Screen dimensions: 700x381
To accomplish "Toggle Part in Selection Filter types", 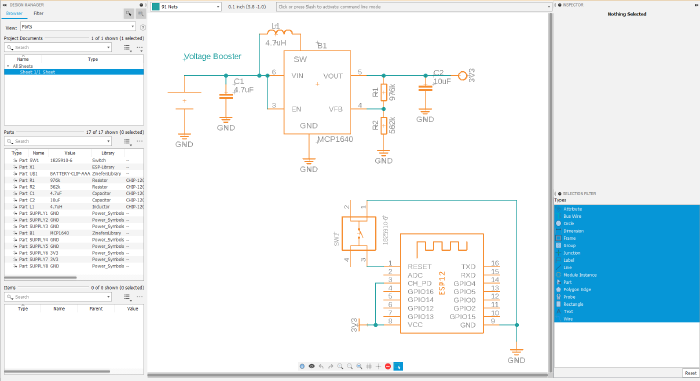I will (627, 282).
